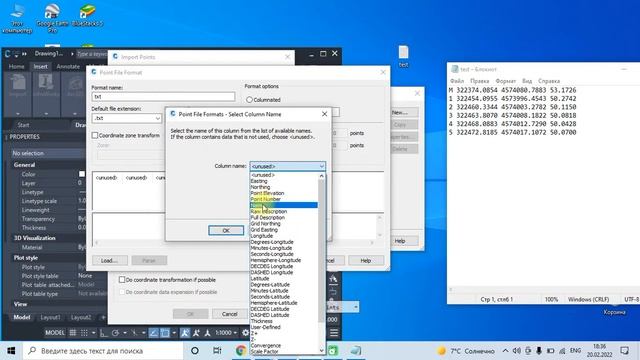This screenshot has width=640, height=360.
Task: Choose Northing from the column name list
Action: tap(284, 187)
